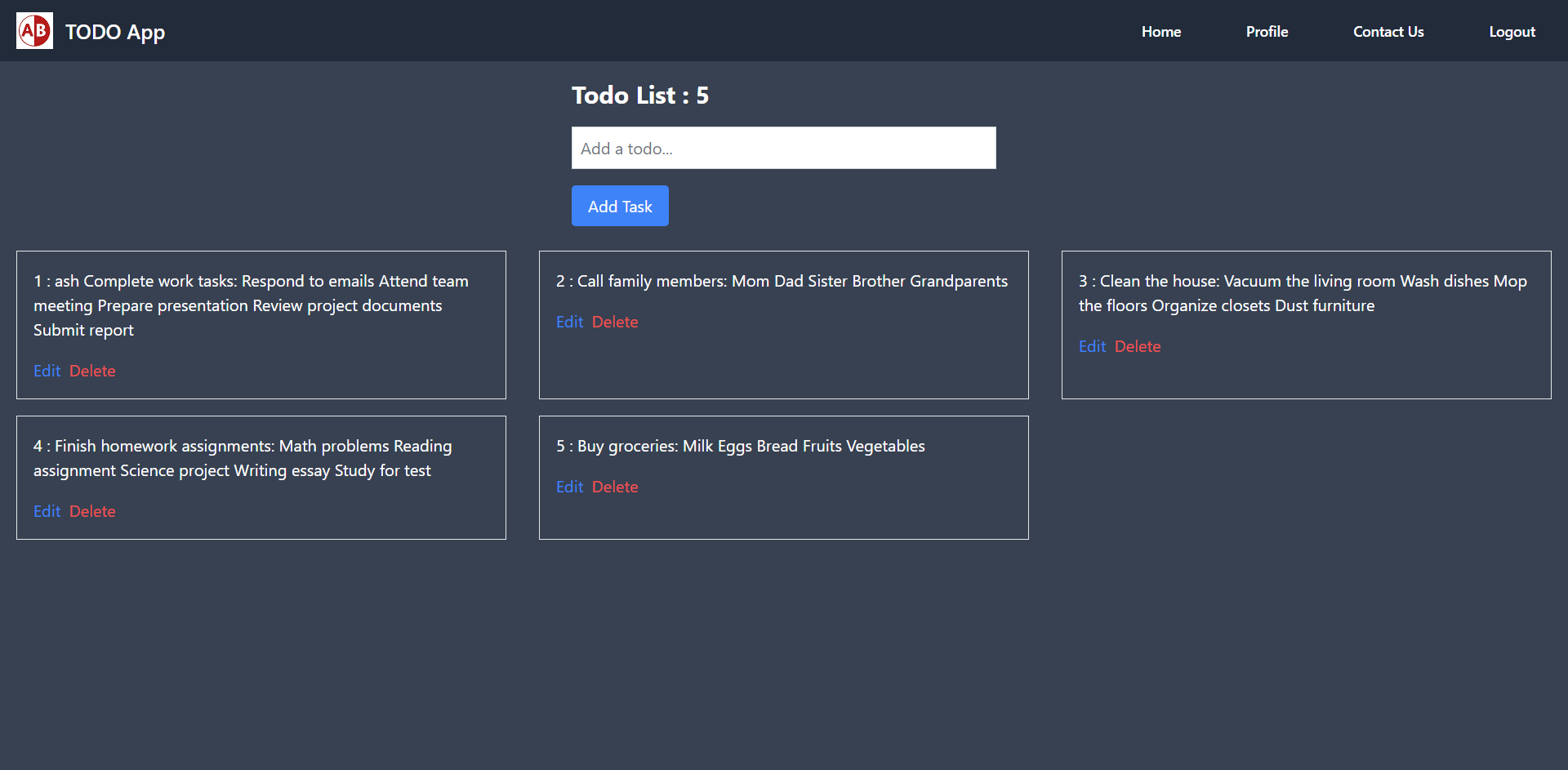
Task: Edit task 5 Buy groceries
Action: click(x=570, y=487)
